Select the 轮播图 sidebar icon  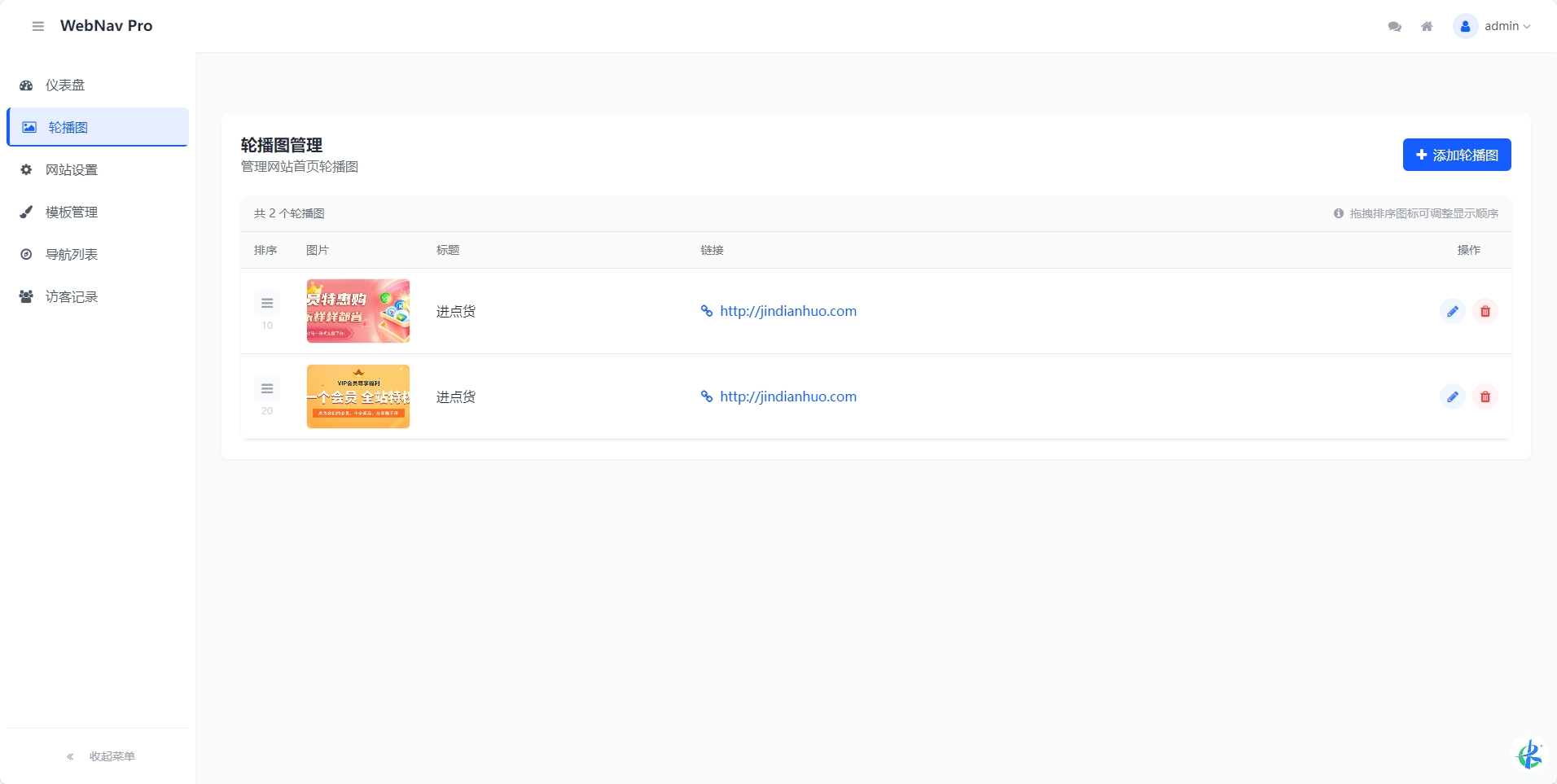click(x=29, y=127)
